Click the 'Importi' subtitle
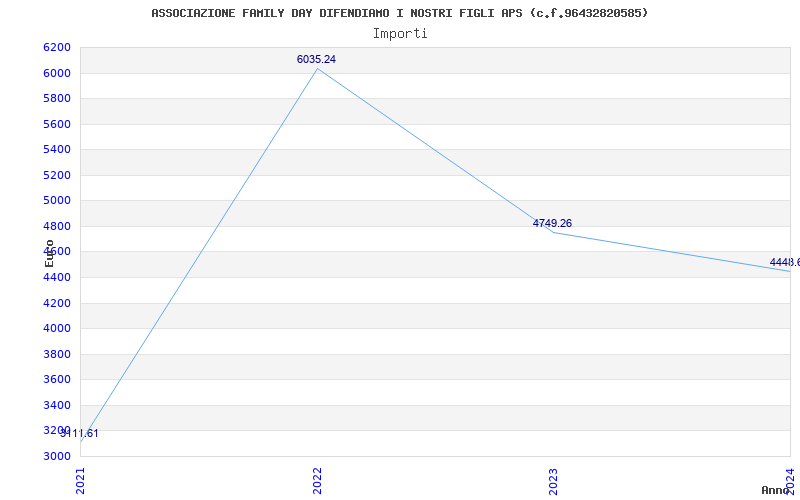The width and height of the screenshot is (800, 500). (400, 34)
